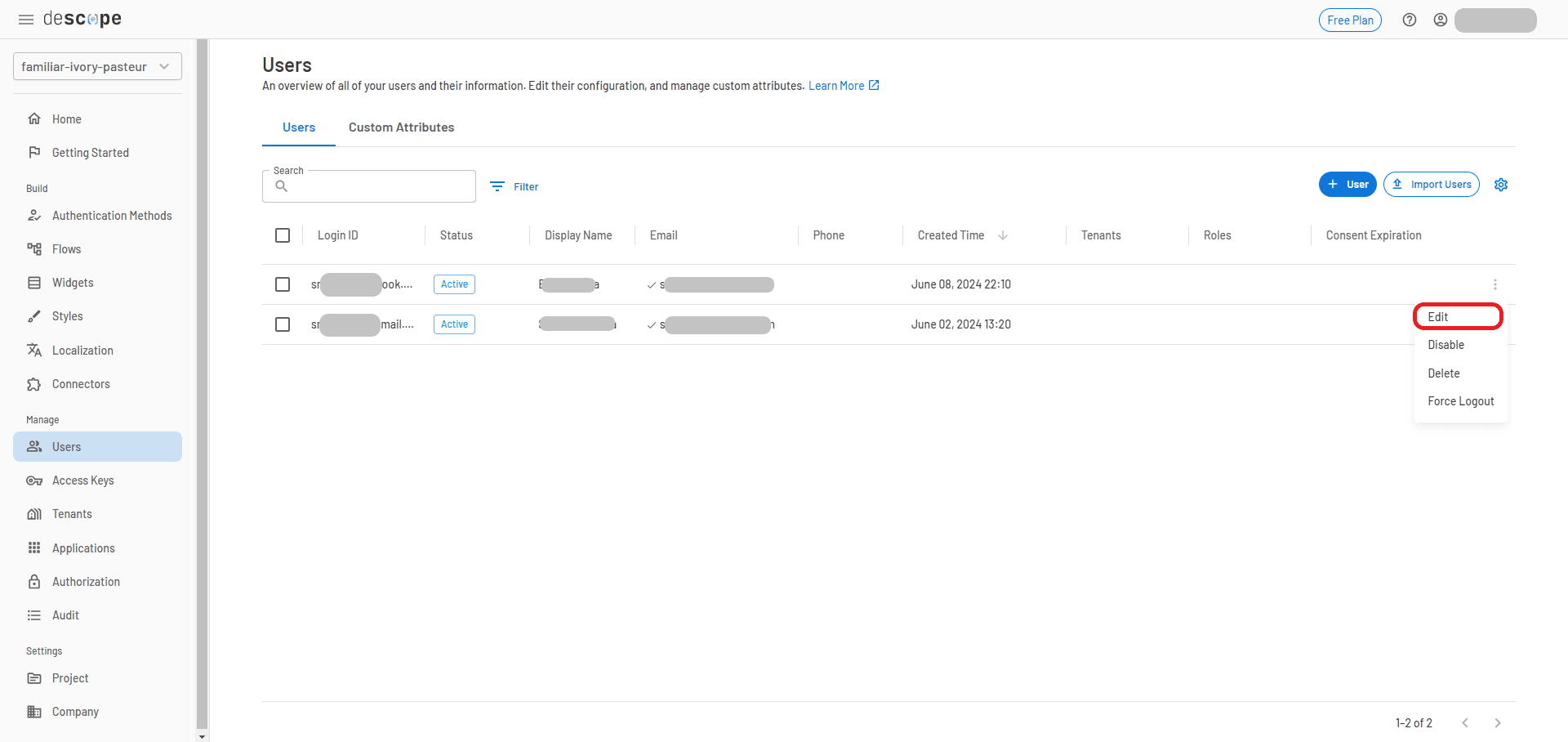The height and width of the screenshot is (742, 1568).
Task: Open the Authentication Methods section
Action: [111, 215]
